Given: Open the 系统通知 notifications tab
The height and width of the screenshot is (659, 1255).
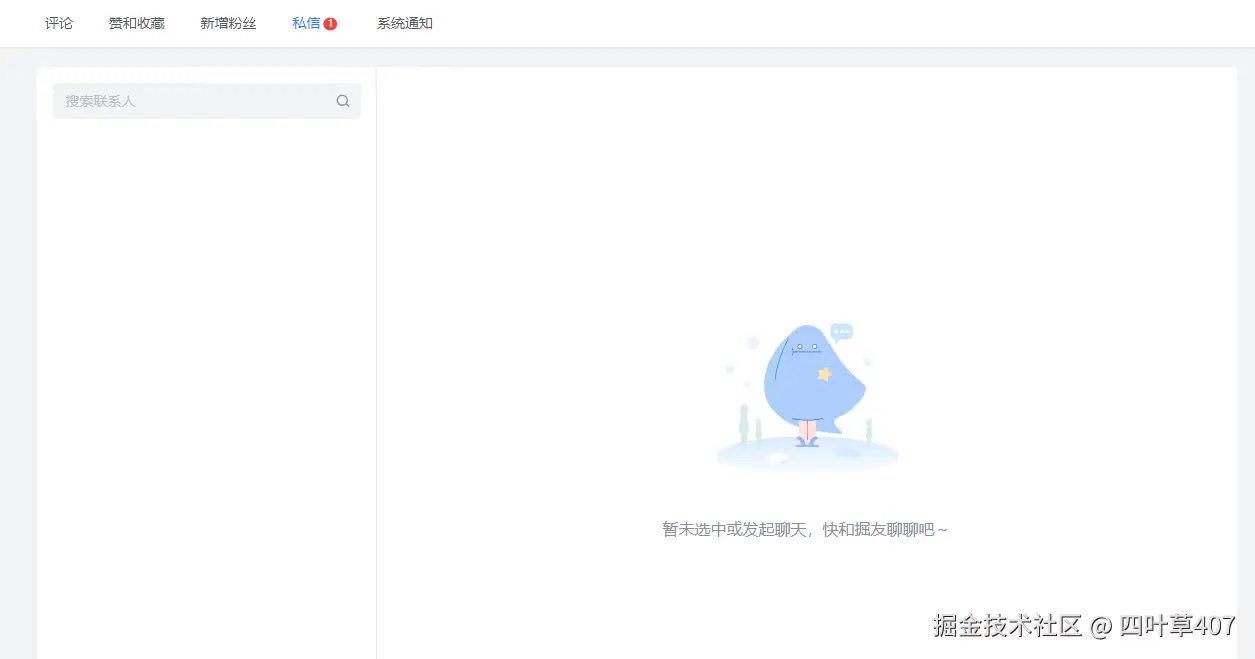Looking at the screenshot, I should (x=404, y=22).
